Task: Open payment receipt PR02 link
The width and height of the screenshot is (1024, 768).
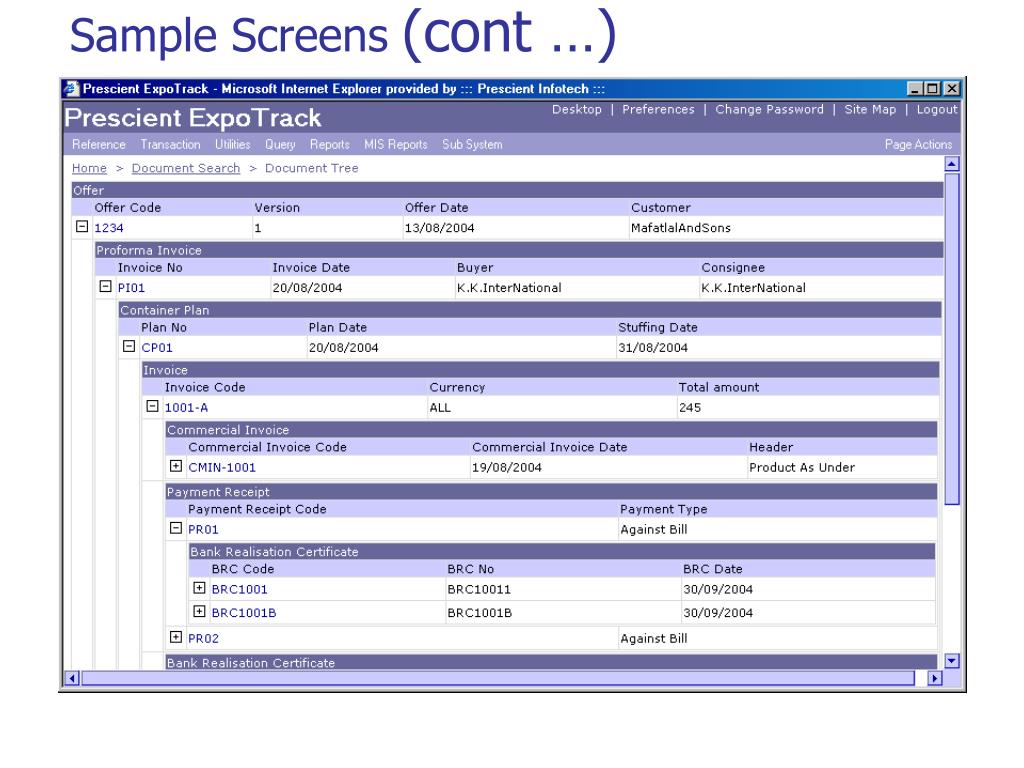Action: point(203,639)
